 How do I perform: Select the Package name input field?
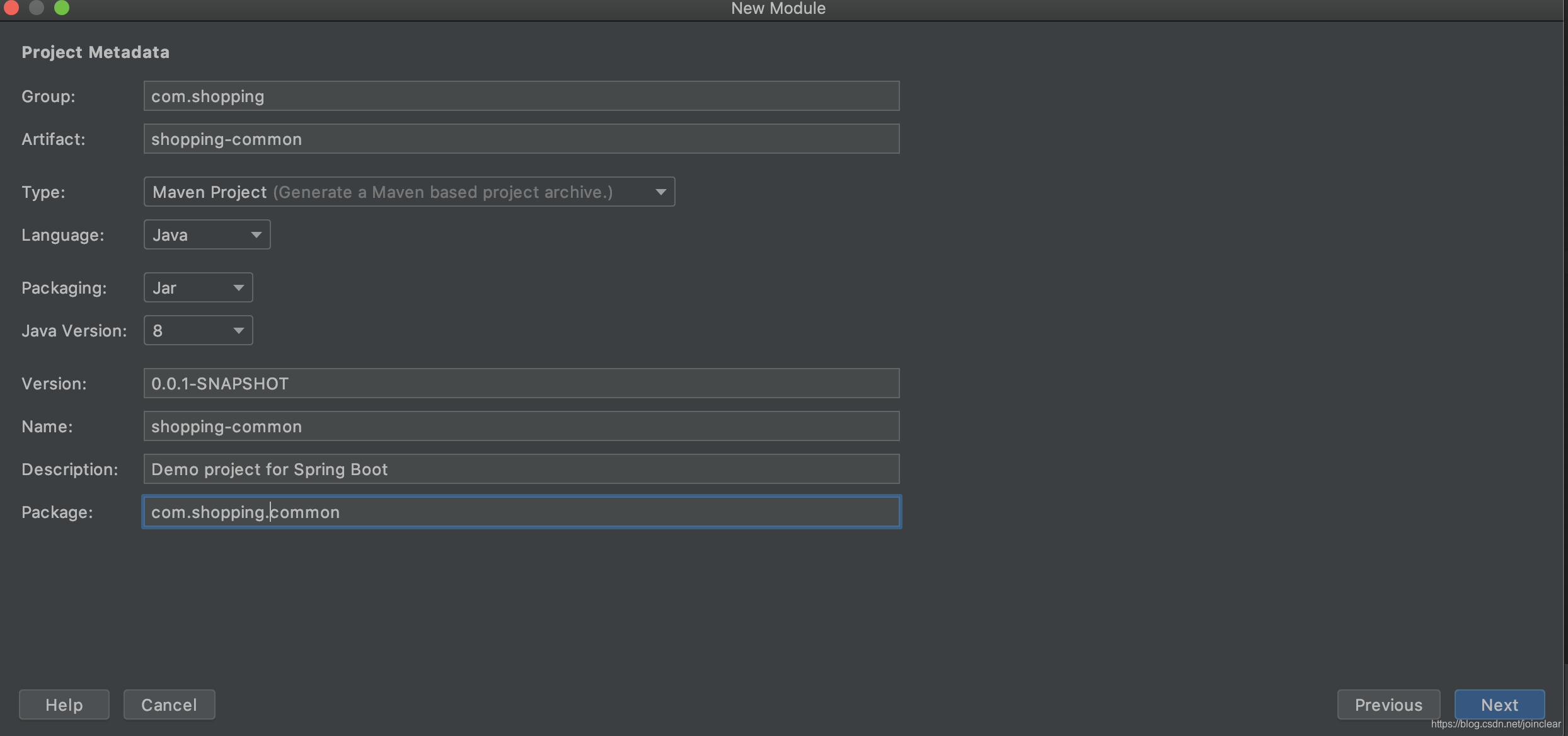[x=521, y=511]
